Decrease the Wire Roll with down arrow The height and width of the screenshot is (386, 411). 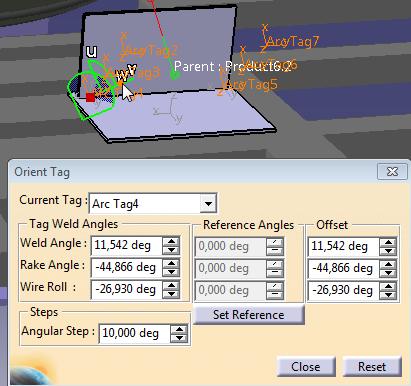171,293
